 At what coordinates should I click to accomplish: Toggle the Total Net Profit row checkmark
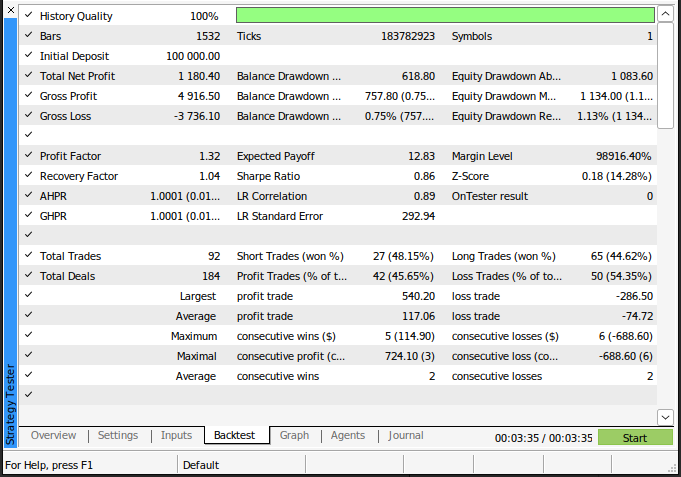point(29,75)
